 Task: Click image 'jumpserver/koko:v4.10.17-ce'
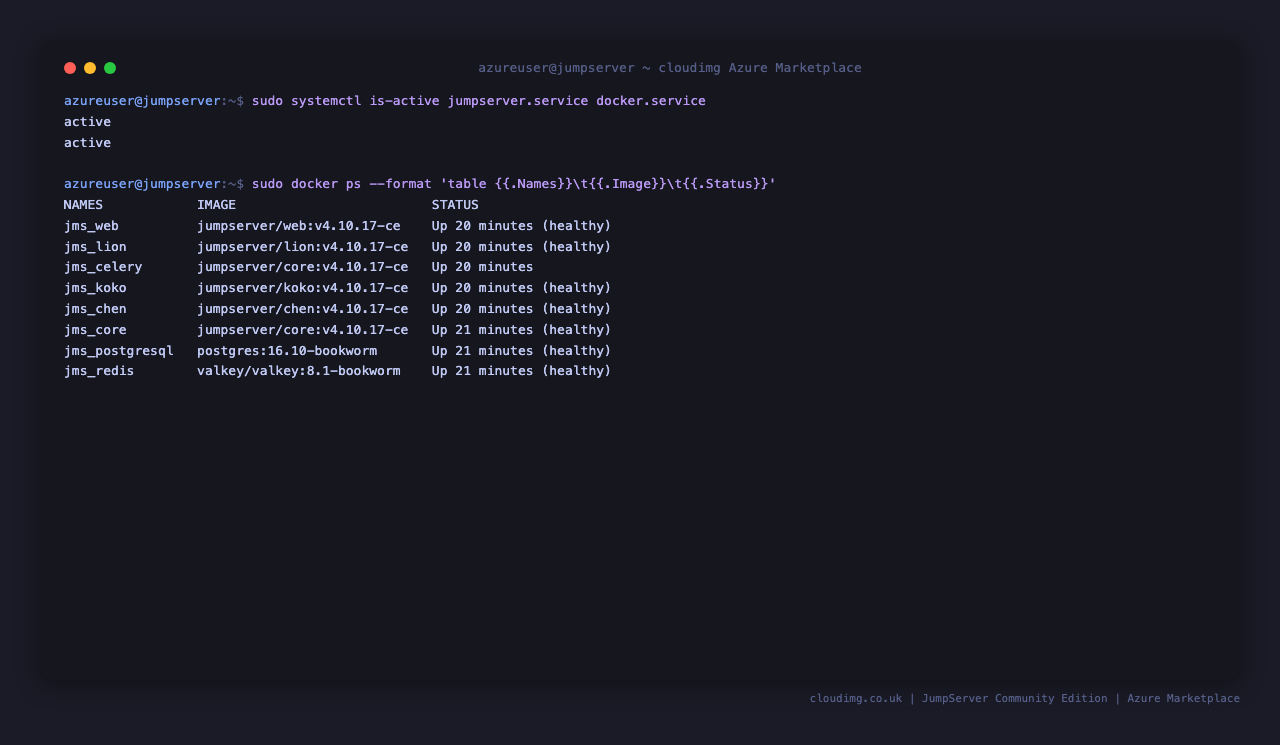(x=303, y=288)
